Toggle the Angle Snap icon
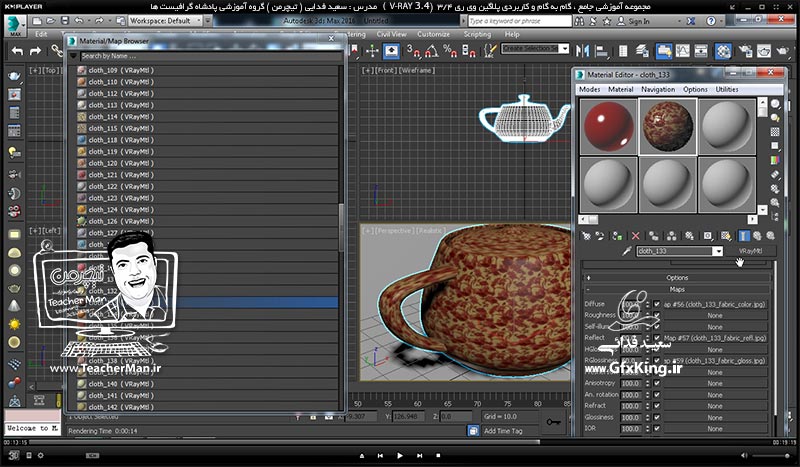The width and height of the screenshot is (800, 467). [x=432, y=51]
